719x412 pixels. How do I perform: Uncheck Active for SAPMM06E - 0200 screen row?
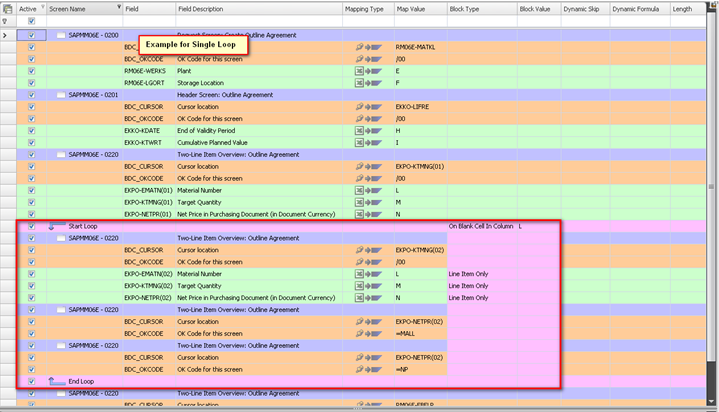(32, 35)
